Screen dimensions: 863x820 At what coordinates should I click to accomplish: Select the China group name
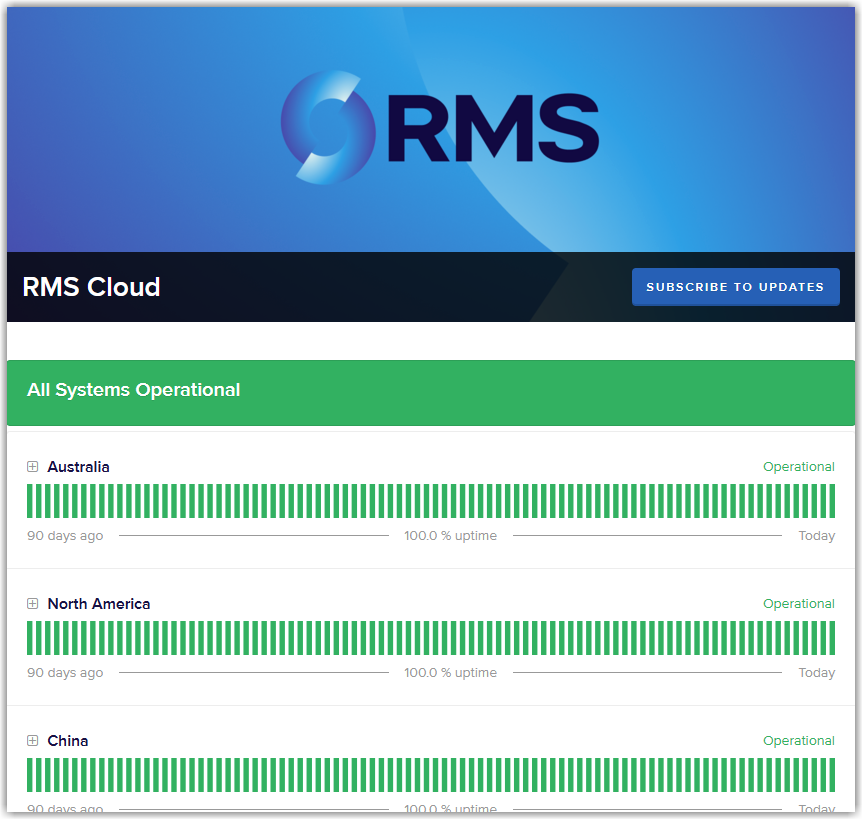point(68,741)
